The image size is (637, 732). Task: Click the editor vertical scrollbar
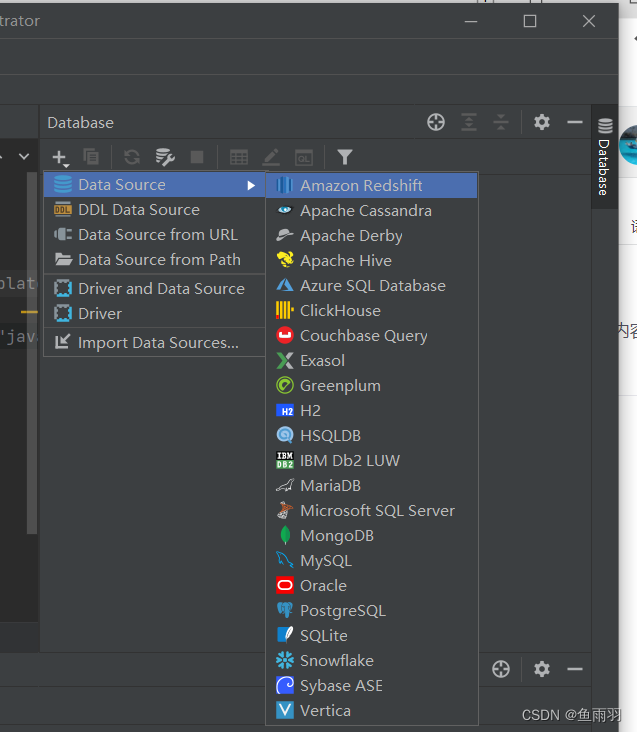coord(32,352)
